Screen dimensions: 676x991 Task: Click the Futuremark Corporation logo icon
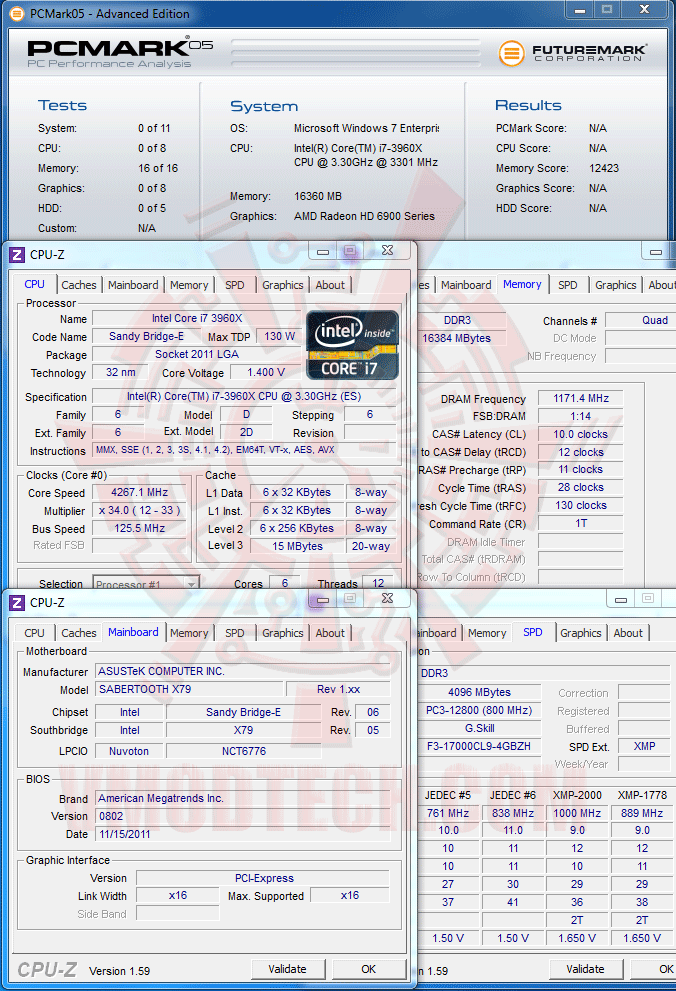click(x=511, y=53)
